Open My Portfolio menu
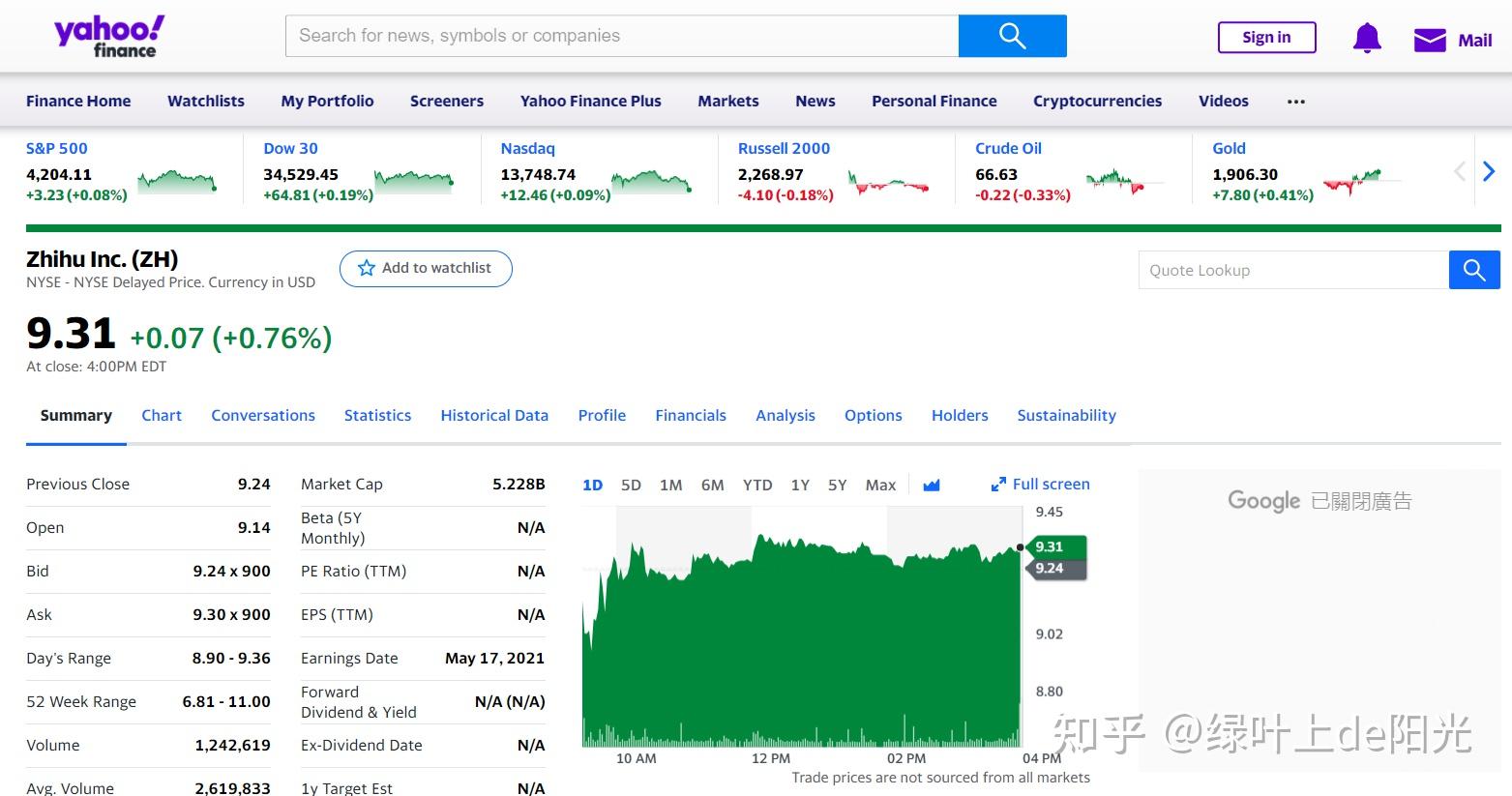Image resolution: width=1512 pixels, height=796 pixels. (x=327, y=101)
